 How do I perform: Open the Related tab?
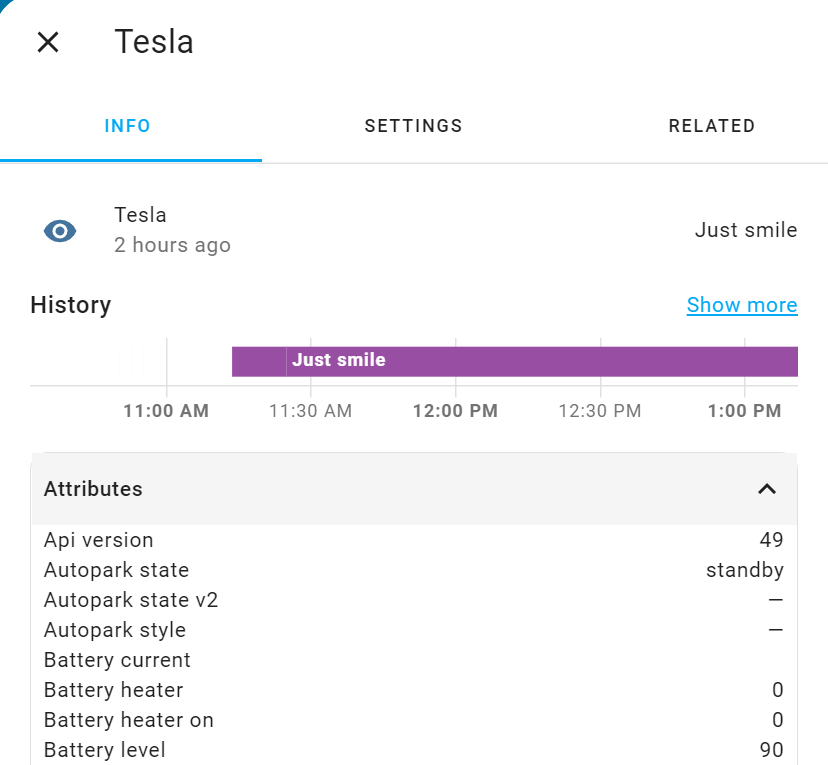711,126
